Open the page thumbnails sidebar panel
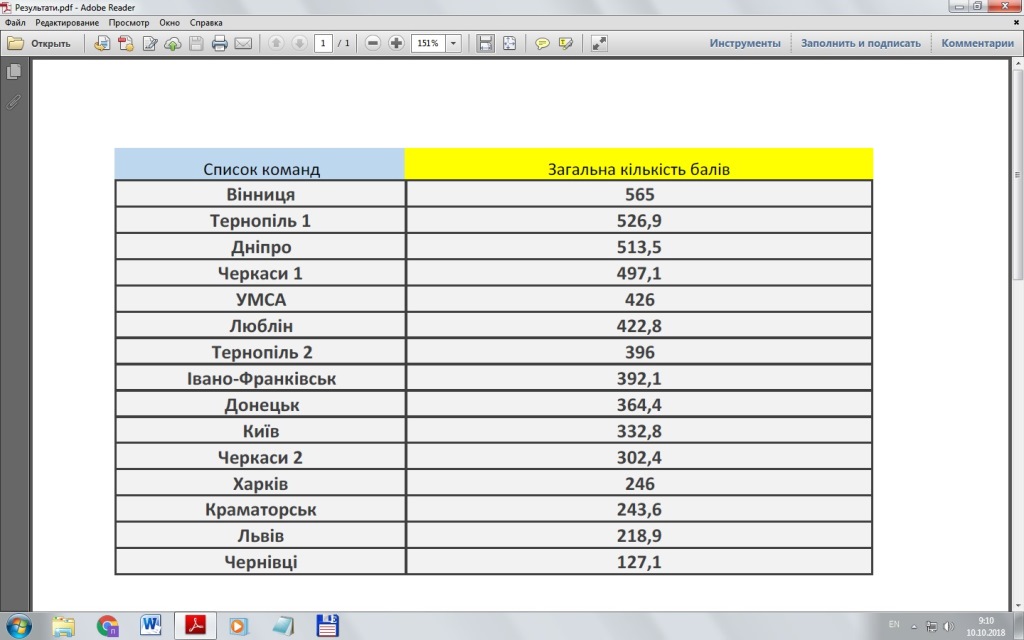The height and width of the screenshot is (640, 1024). pos(14,72)
